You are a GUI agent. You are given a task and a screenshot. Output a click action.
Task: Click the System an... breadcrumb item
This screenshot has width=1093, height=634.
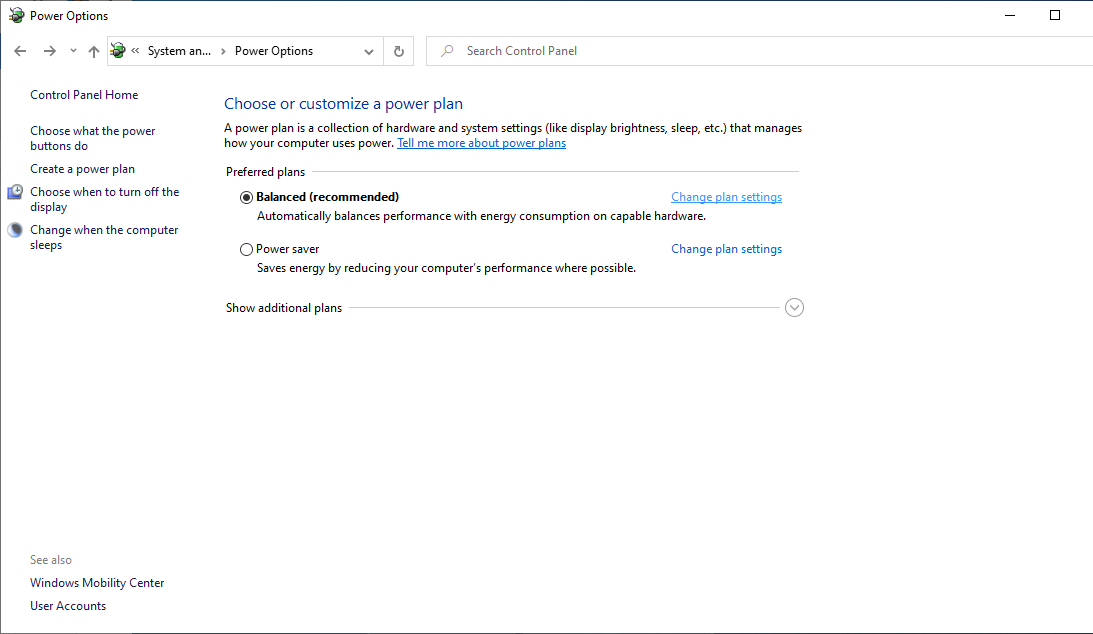179,51
